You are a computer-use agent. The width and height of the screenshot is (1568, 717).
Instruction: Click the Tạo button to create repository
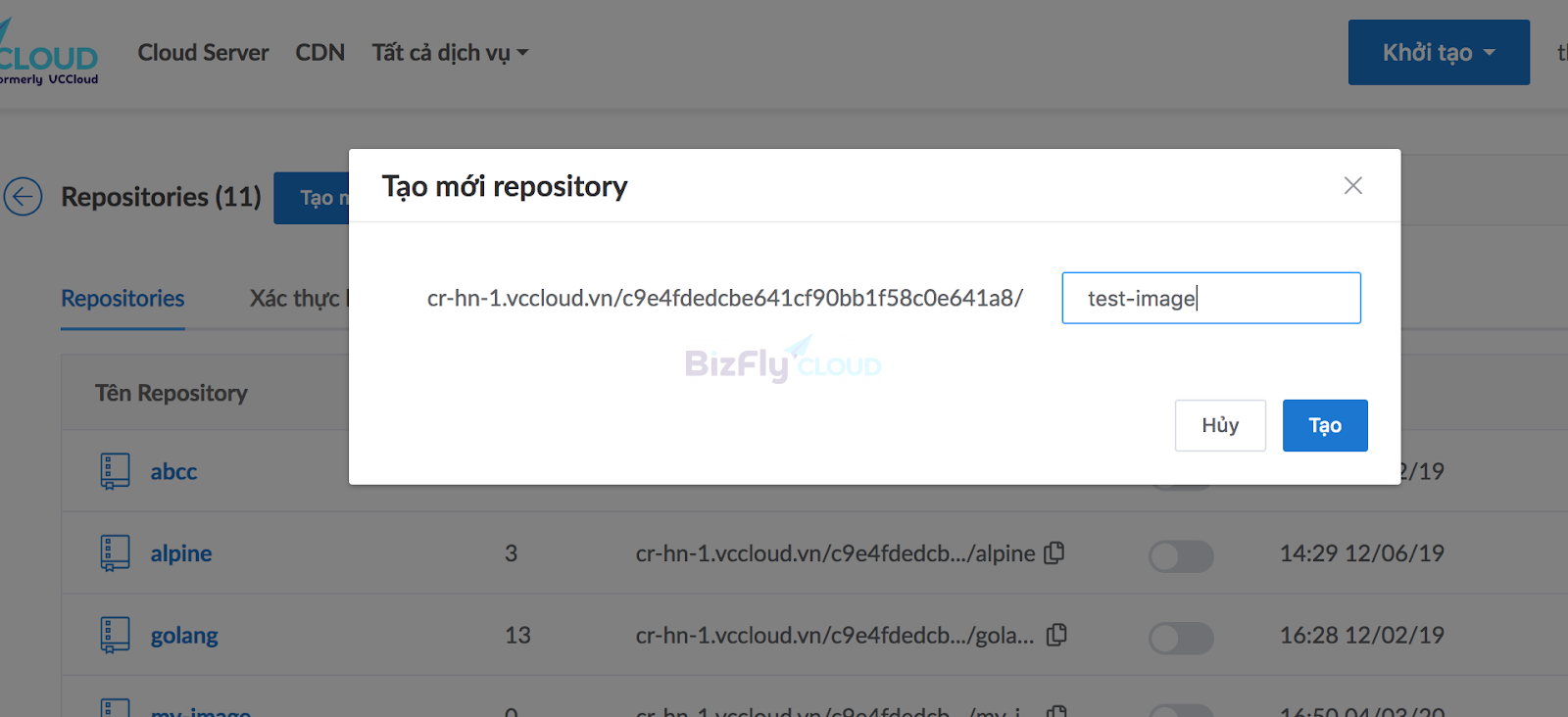click(x=1325, y=425)
